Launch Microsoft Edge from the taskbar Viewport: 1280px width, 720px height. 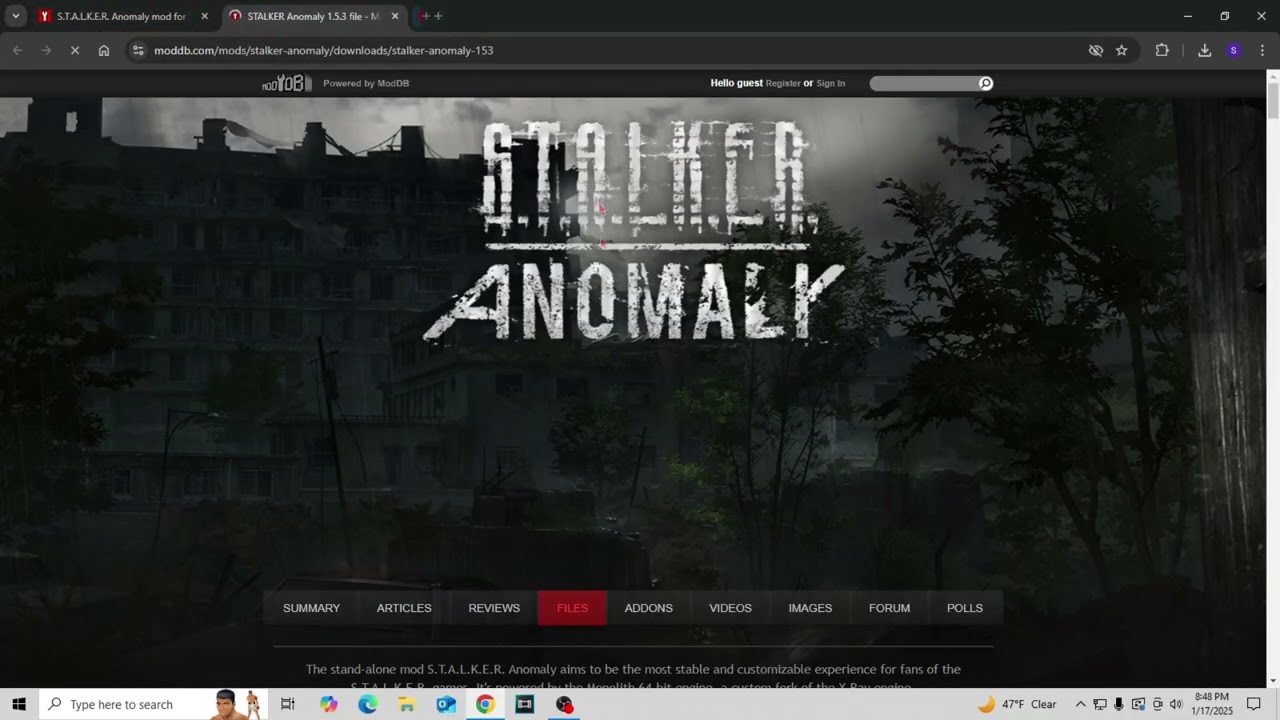coord(368,704)
